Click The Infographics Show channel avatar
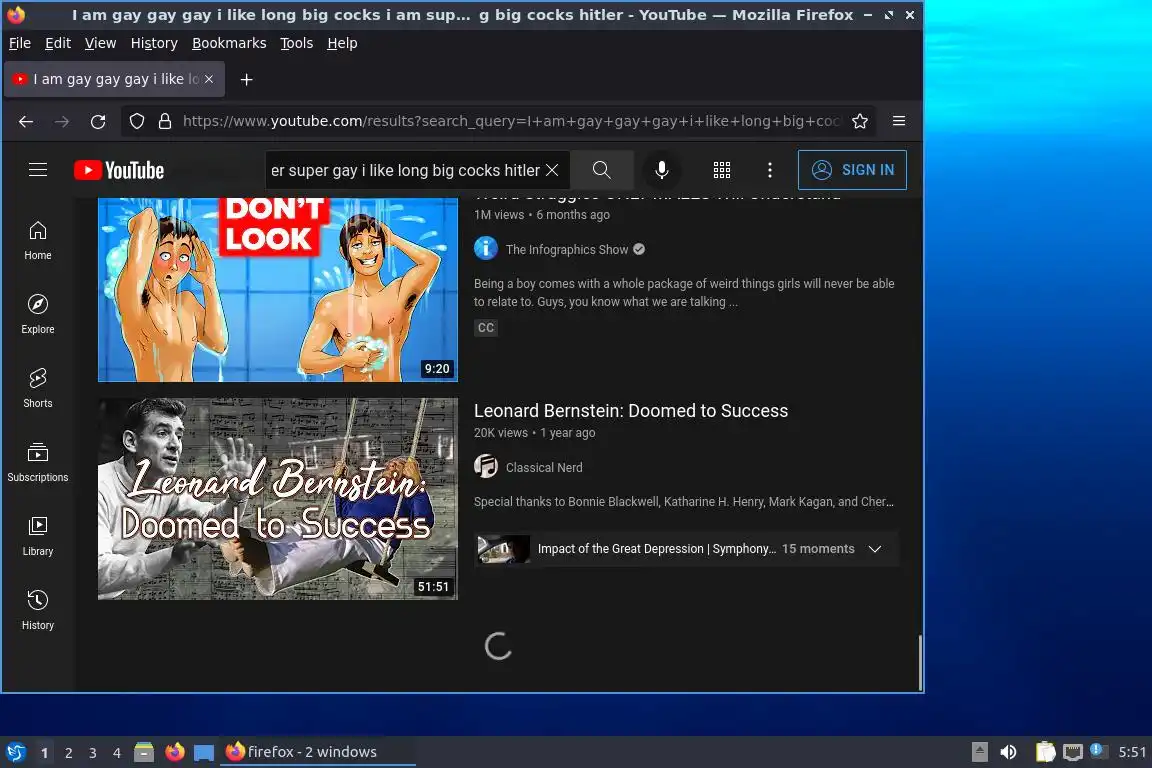Image resolution: width=1152 pixels, height=768 pixels. coord(486,248)
